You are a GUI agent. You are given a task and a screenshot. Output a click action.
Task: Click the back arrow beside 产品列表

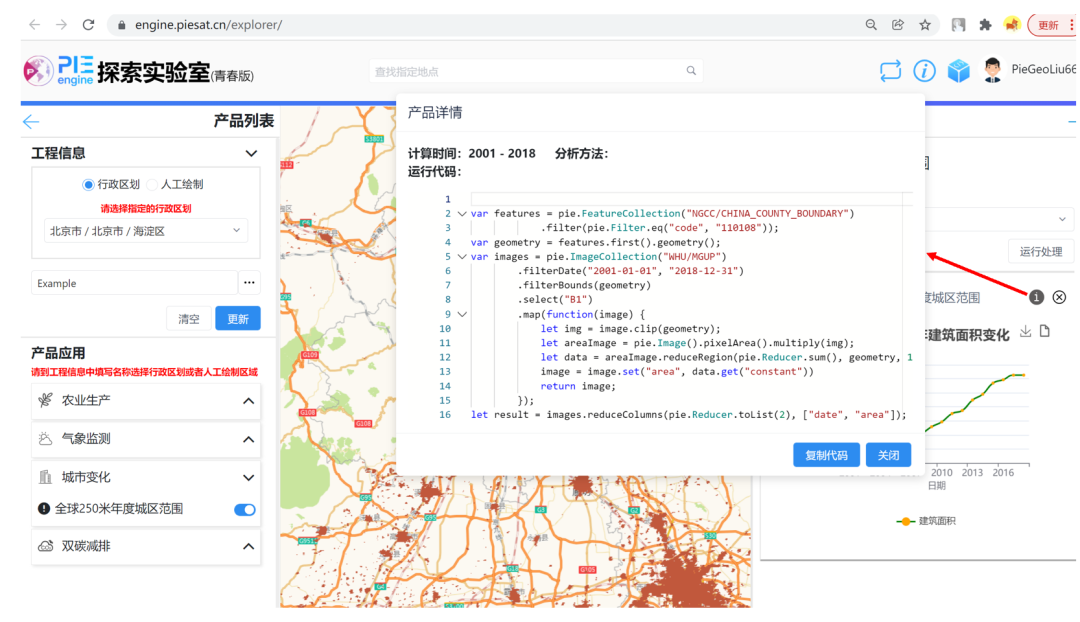pyautogui.click(x=31, y=122)
